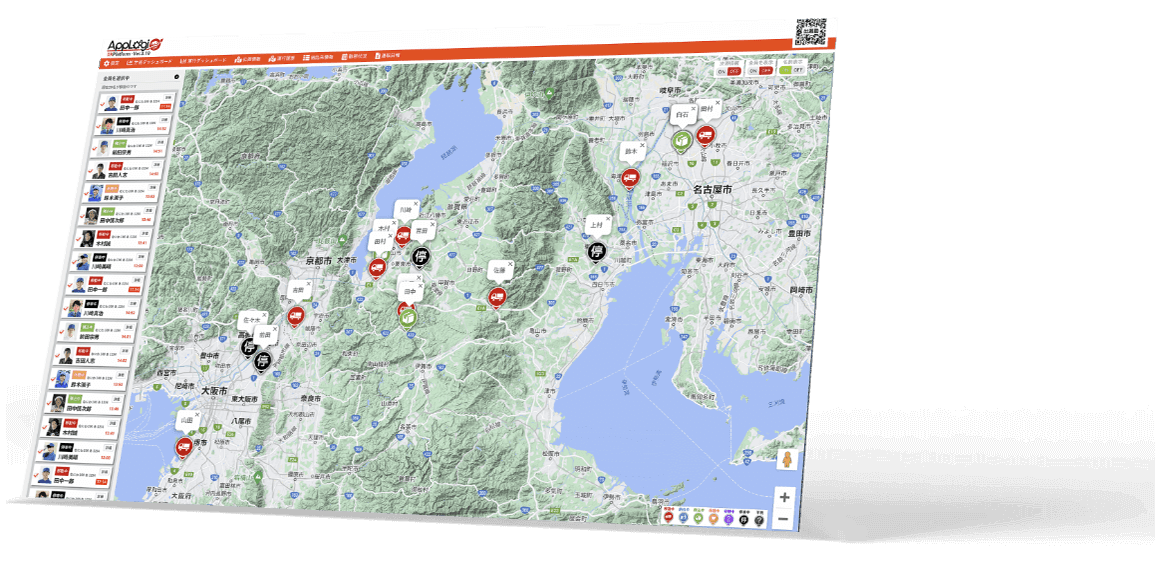Screen dimensions: 1155x570
Task: Open the 運転日報 menu item at bar end
Action: tap(387, 55)
